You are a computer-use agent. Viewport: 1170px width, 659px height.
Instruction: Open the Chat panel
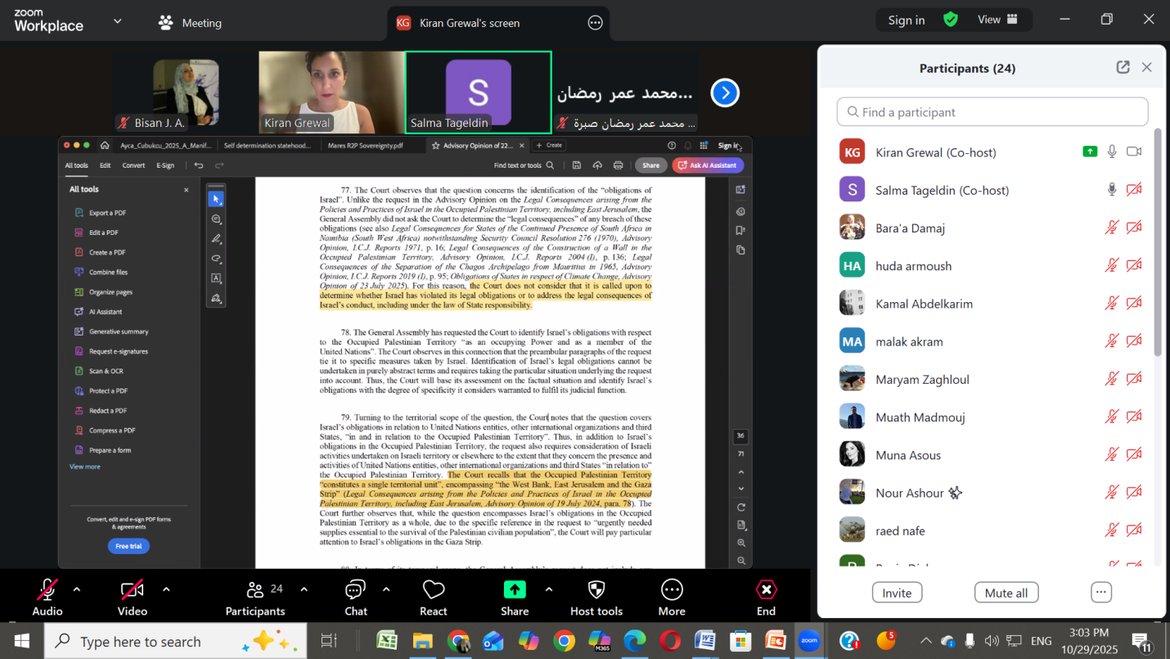pos(355,590)
